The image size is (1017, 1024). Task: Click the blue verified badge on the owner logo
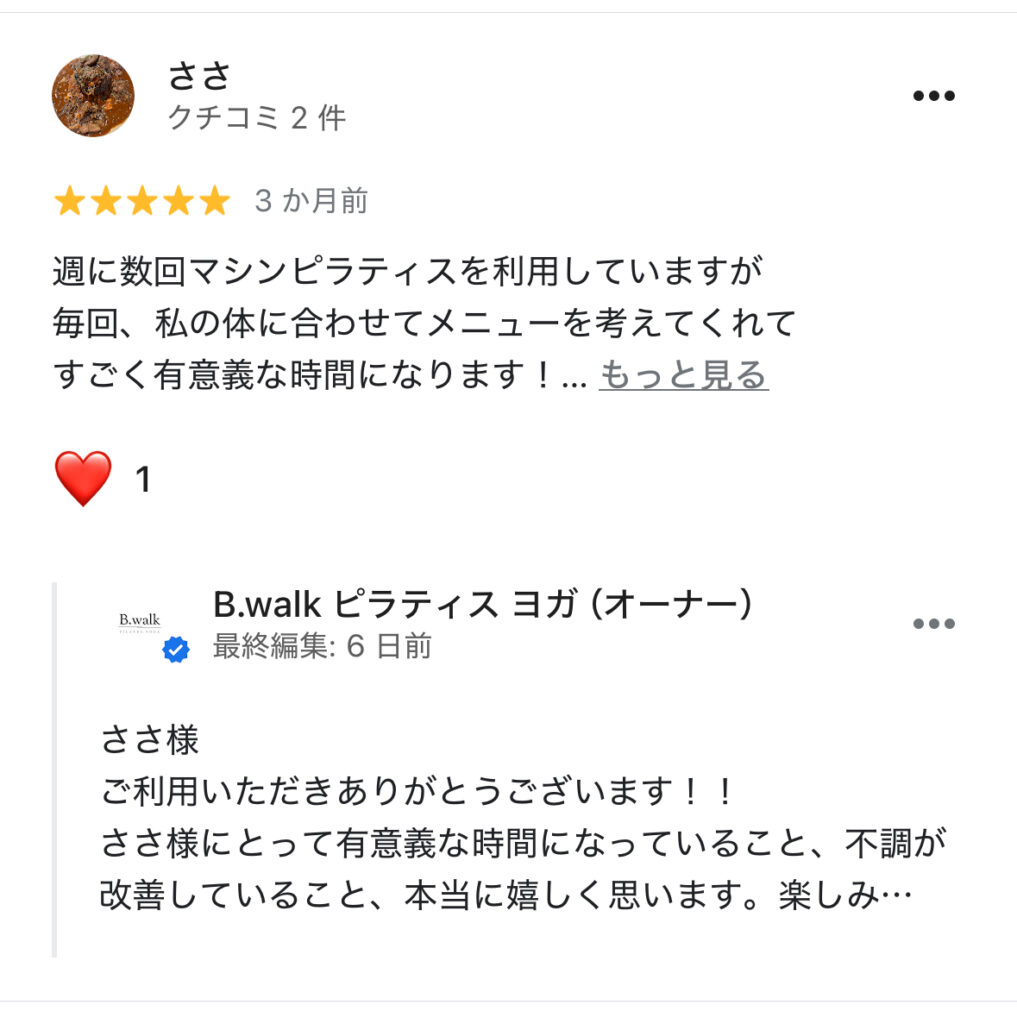(176, 651)
